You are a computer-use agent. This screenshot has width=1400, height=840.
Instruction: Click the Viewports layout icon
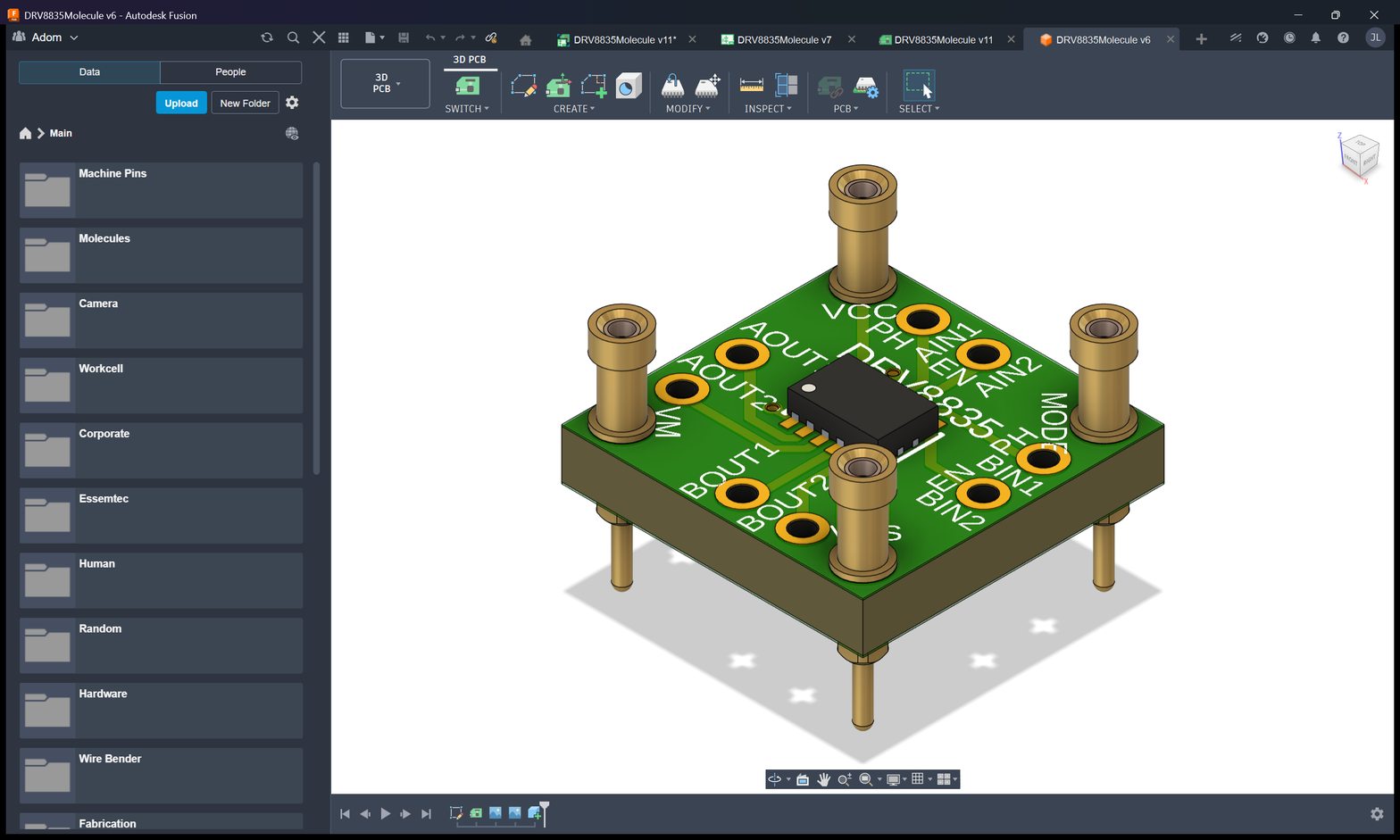(944, 779)
